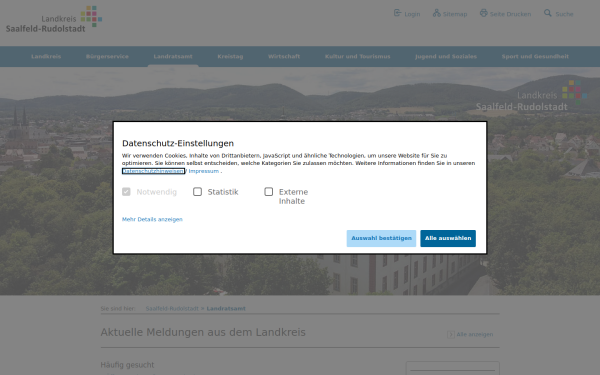
Task: Open the Sport und Gesundheit menu
Action: (x=535, y=56)
